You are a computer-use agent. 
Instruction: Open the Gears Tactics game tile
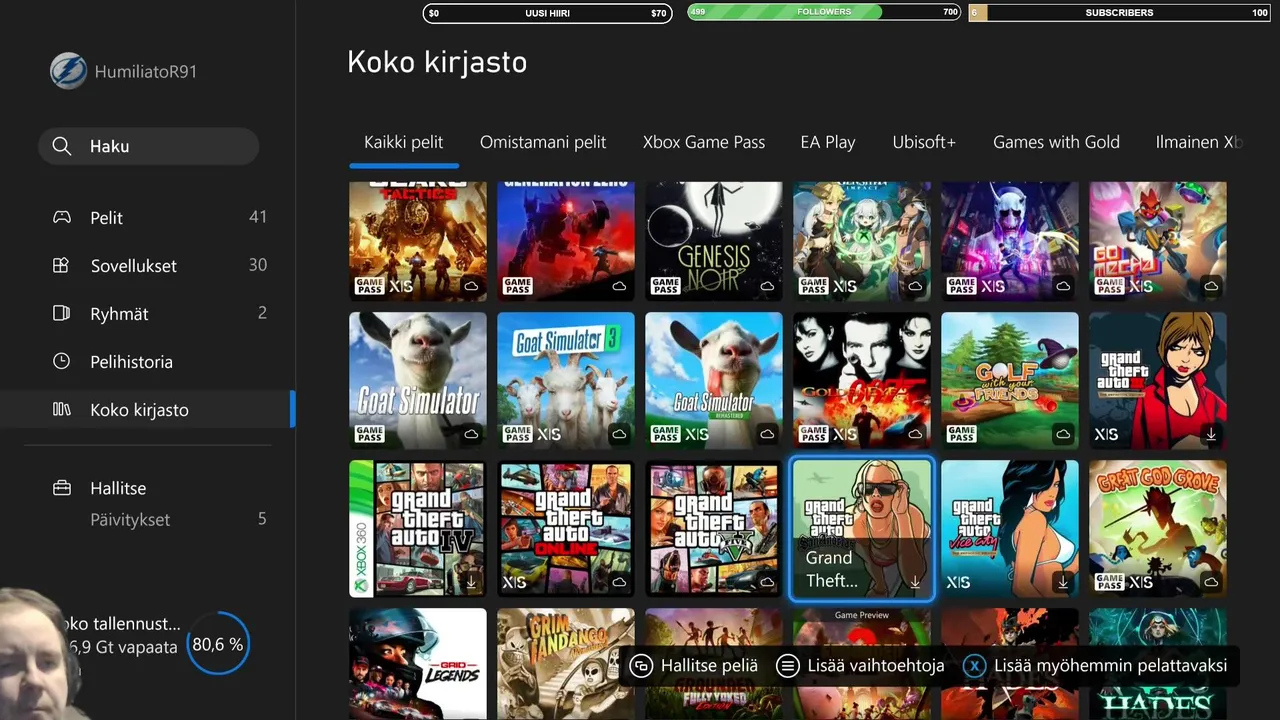pos(418,241)
